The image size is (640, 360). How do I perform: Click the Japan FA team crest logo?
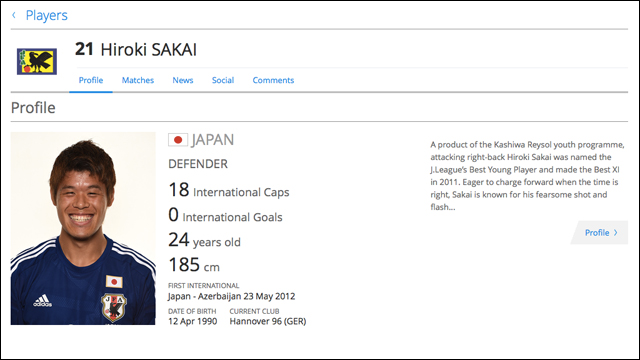[x=37, y=61]
